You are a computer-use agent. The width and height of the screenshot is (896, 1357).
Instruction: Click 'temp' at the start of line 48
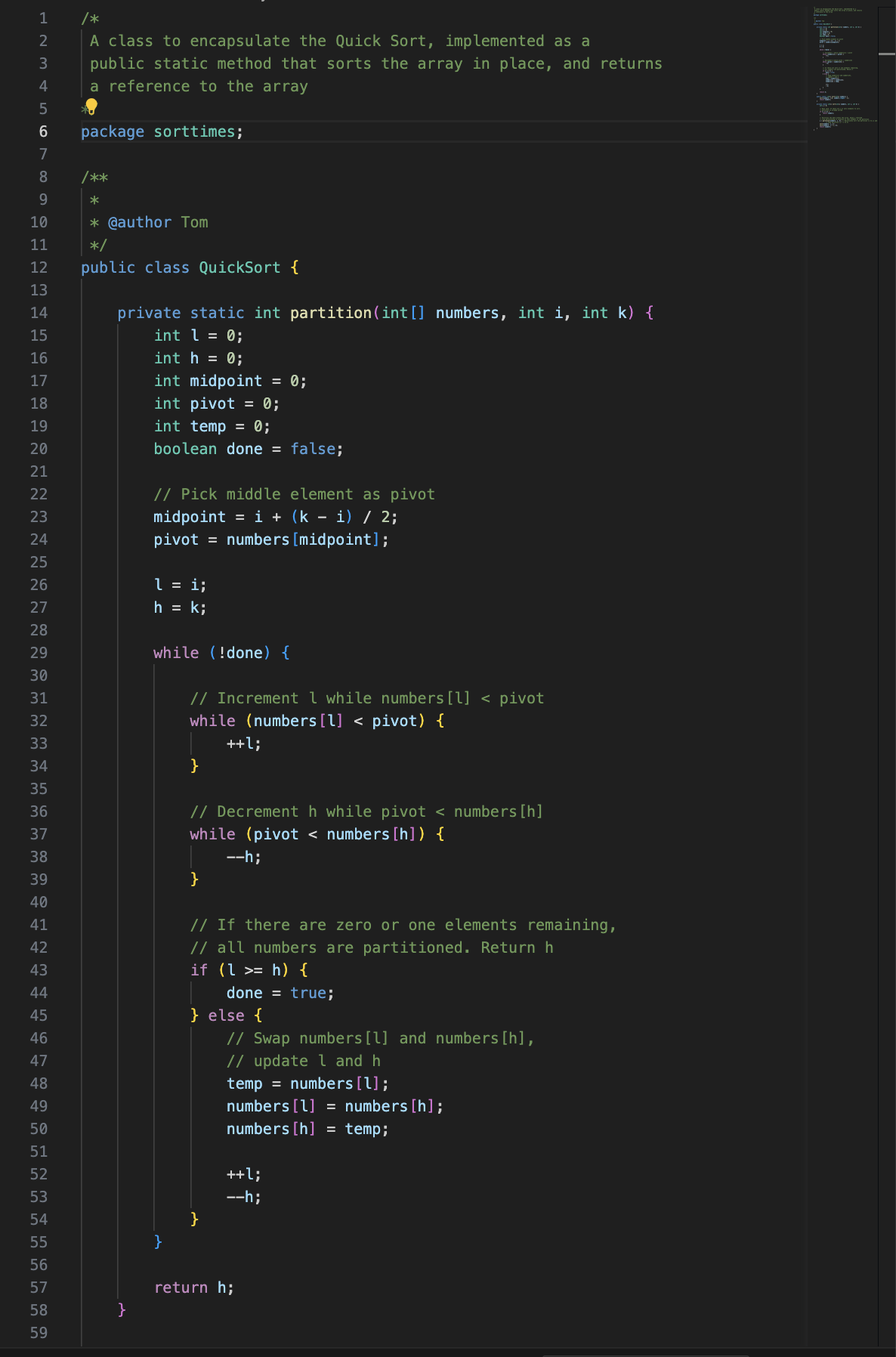coord(244,1083)
